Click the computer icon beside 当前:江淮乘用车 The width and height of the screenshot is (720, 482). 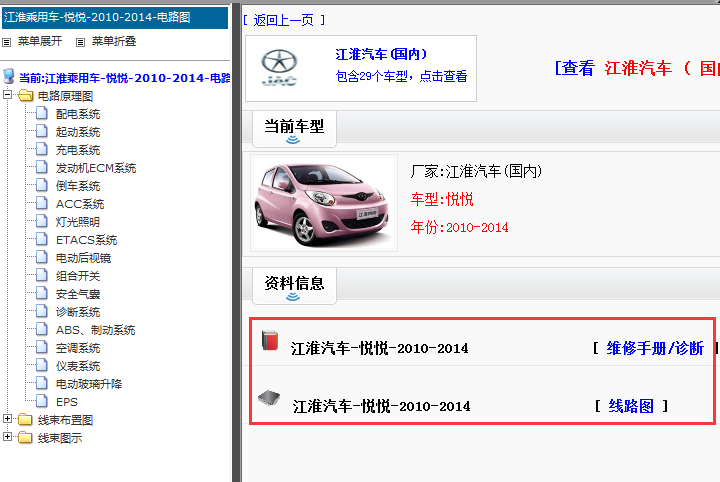tap(8, 76)
